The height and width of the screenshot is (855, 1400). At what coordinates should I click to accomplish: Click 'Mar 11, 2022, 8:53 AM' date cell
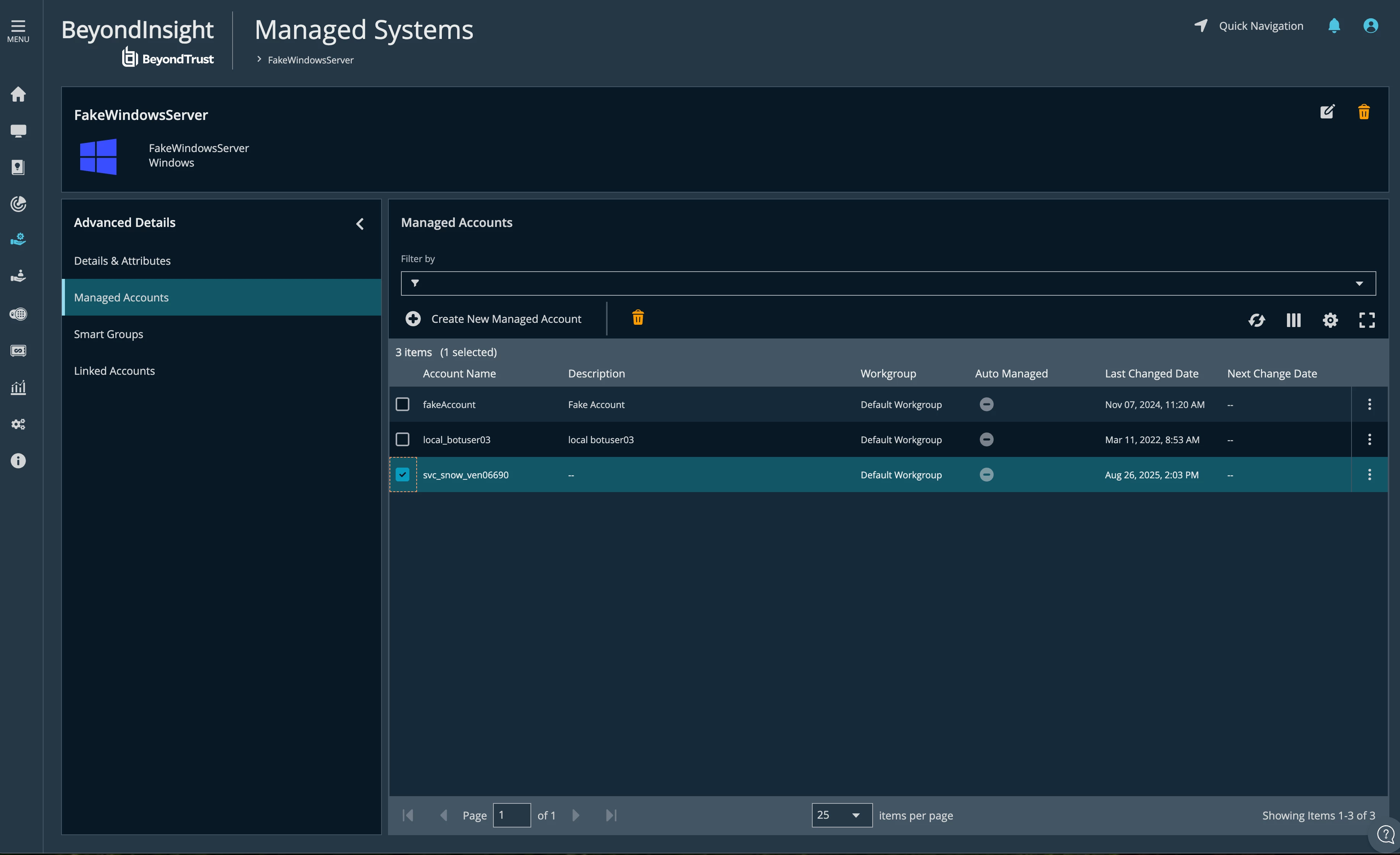(x=1152, y=439)
